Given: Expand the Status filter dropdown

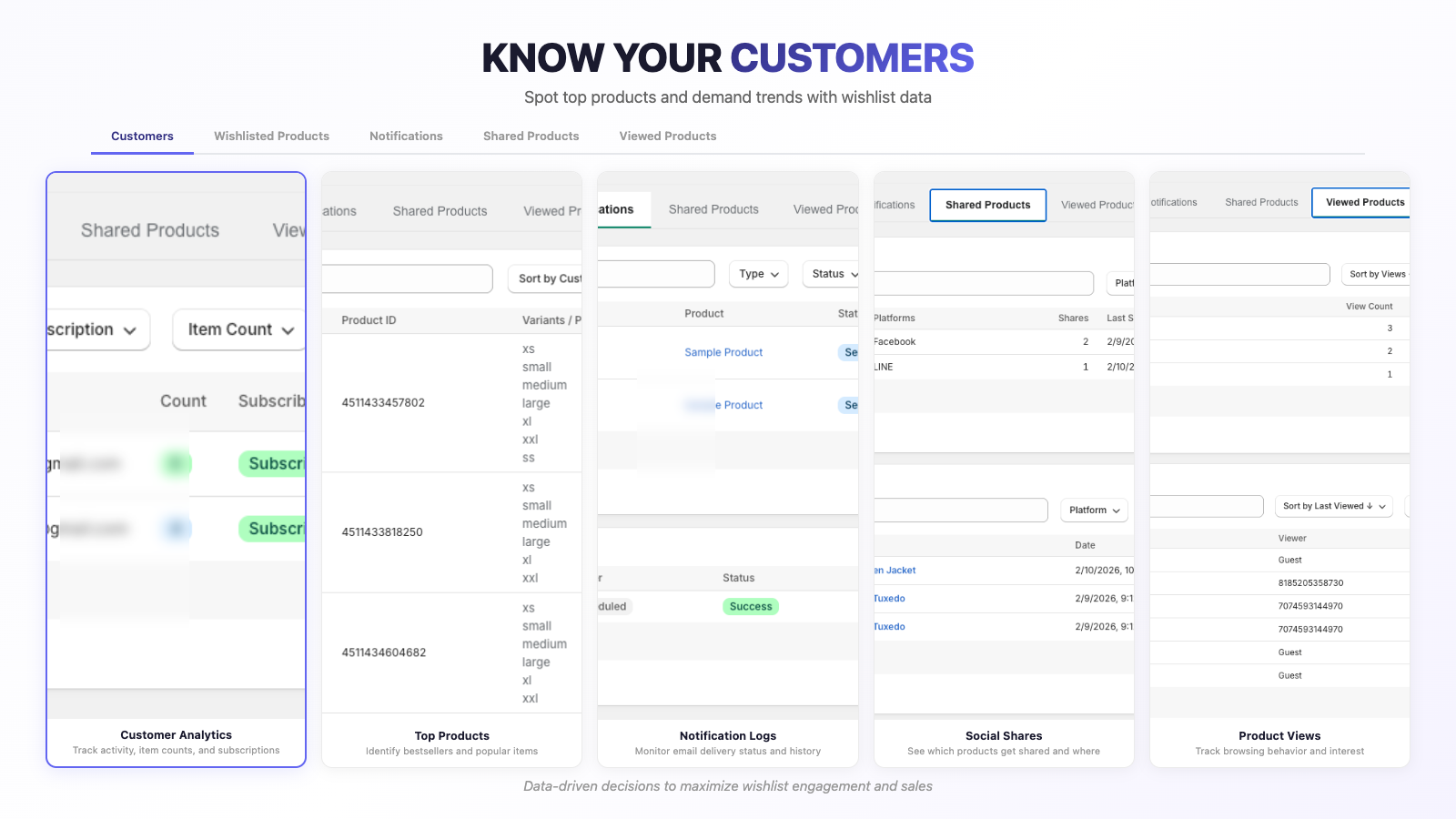Looking at the screenshot, I should coord(830,274).
